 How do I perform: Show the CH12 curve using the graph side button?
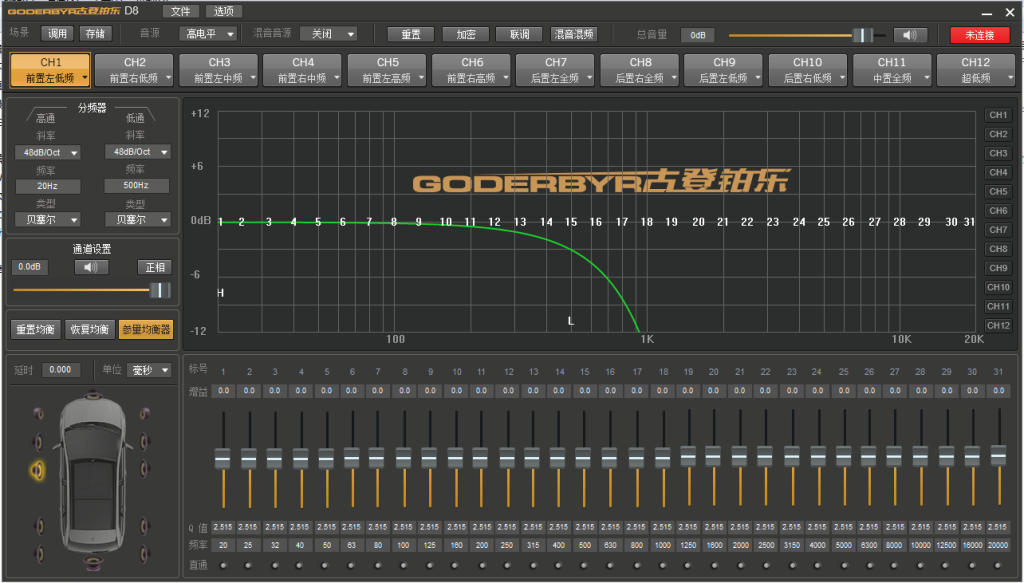[998, 325]
